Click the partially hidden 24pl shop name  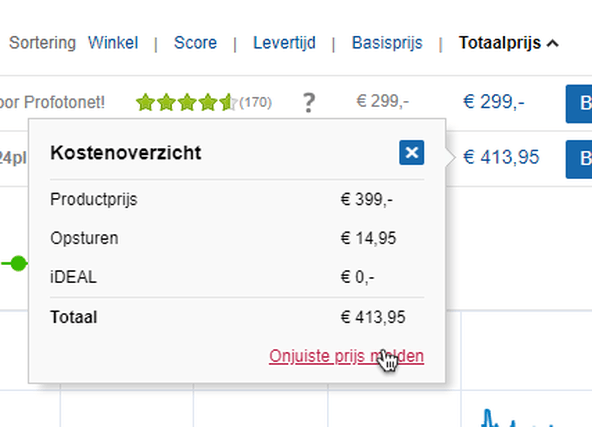pyautogui.click(x=13, y=158)
